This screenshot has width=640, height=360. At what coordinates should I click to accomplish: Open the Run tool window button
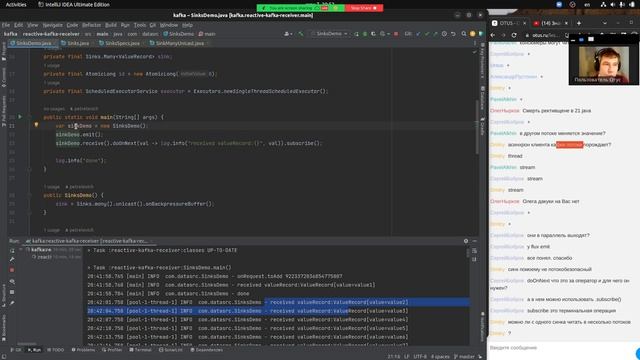[x=34, y=350]
